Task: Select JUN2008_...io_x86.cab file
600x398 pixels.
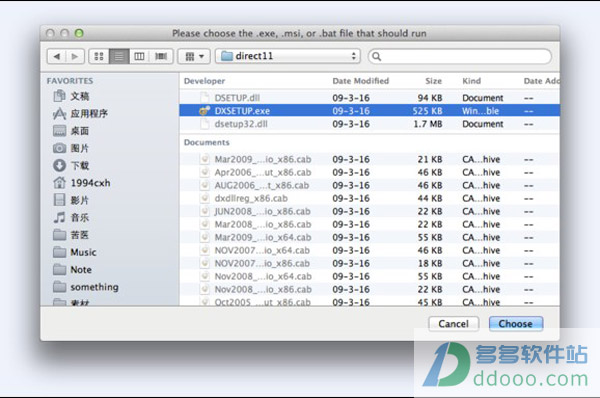Action: point(369,211)
